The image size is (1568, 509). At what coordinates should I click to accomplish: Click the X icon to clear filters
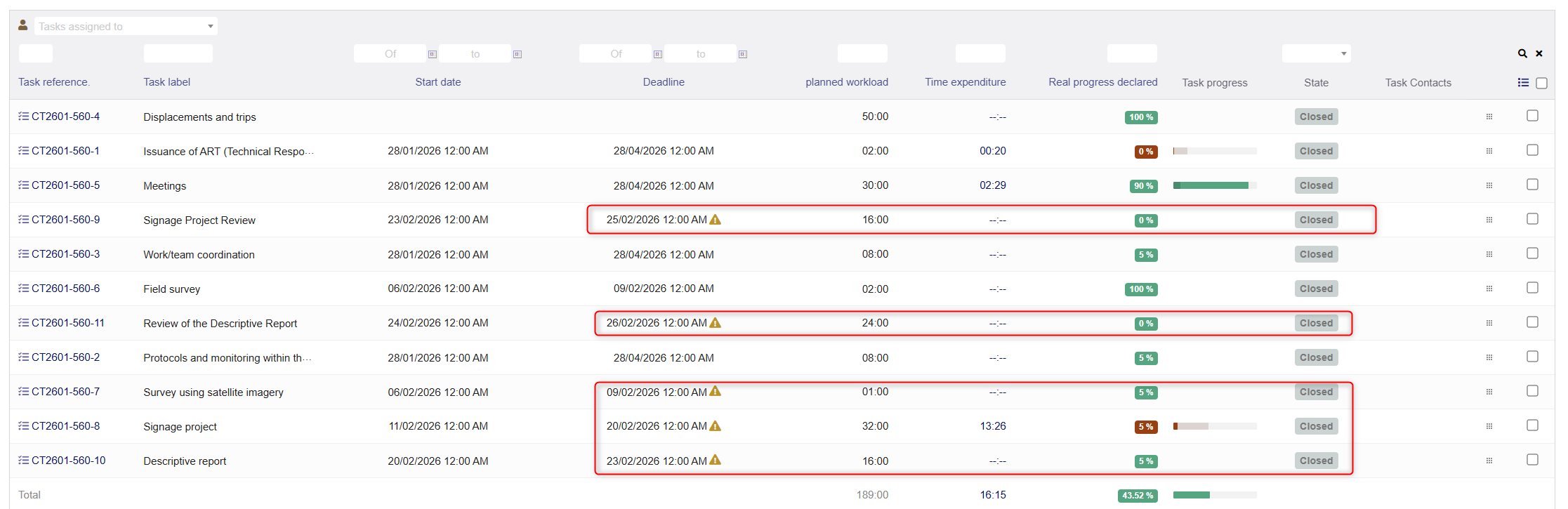1539,53
